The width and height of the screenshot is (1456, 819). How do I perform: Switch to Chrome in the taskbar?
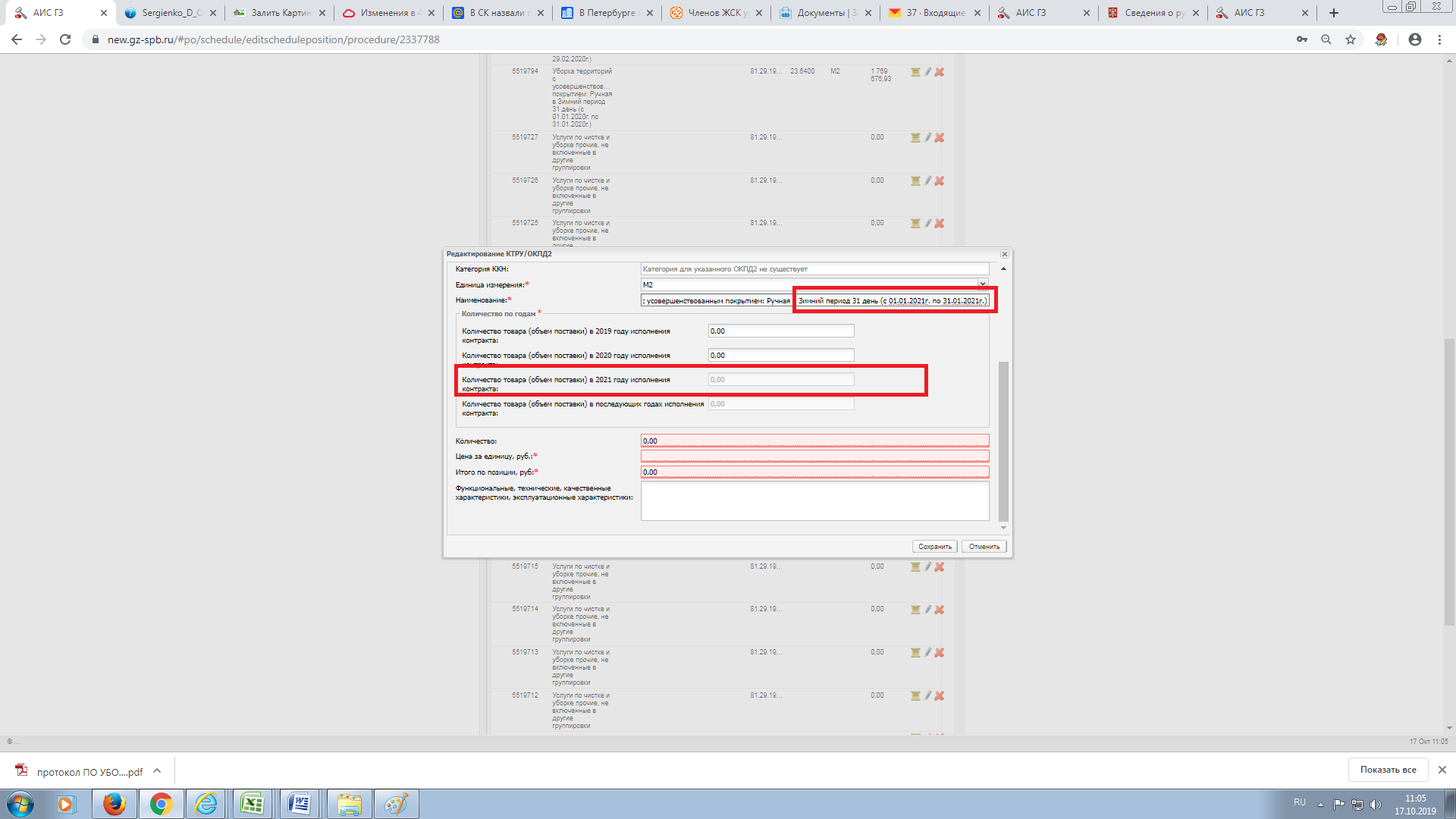tap(161, 804)
